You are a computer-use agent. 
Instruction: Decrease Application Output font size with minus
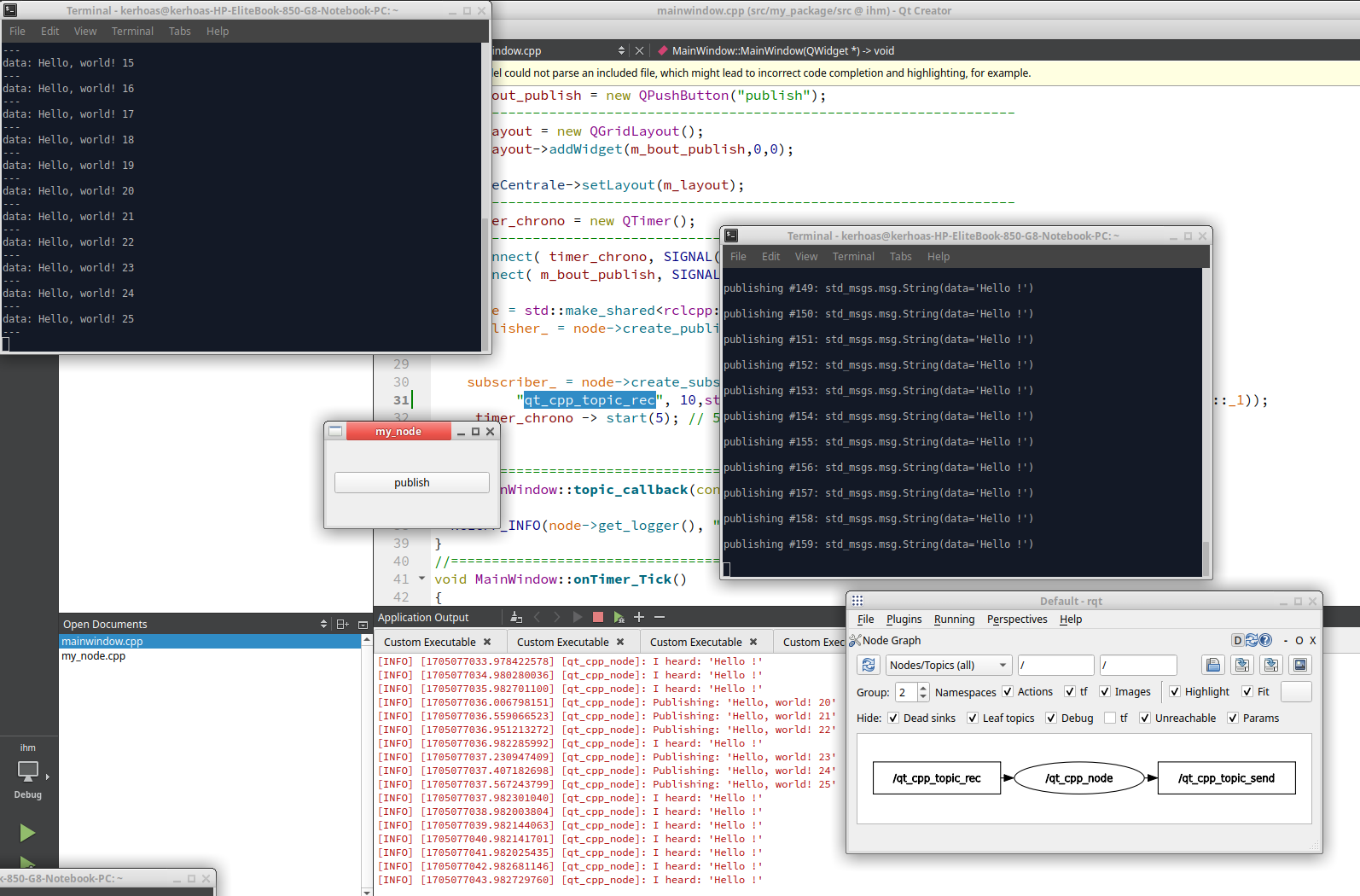[x=660, y=617]
